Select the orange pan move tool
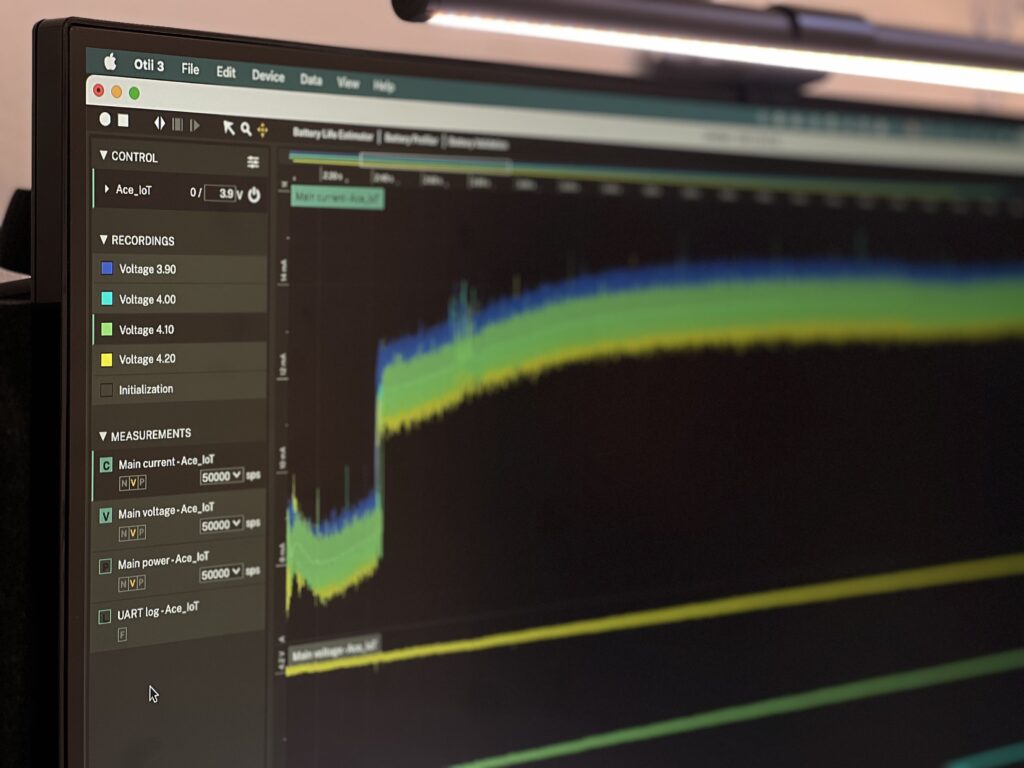Viewport: 1024px width, 768px height. coord(262,130)
